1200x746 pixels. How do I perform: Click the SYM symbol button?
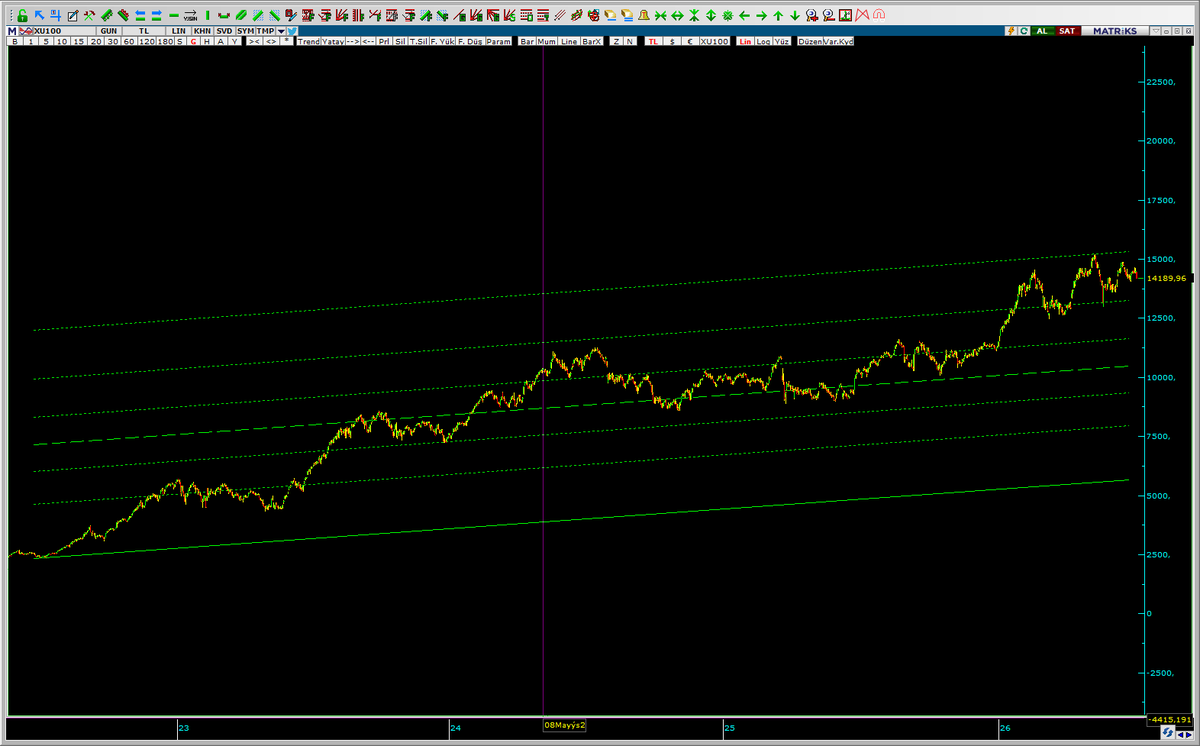tap(245, 31)
